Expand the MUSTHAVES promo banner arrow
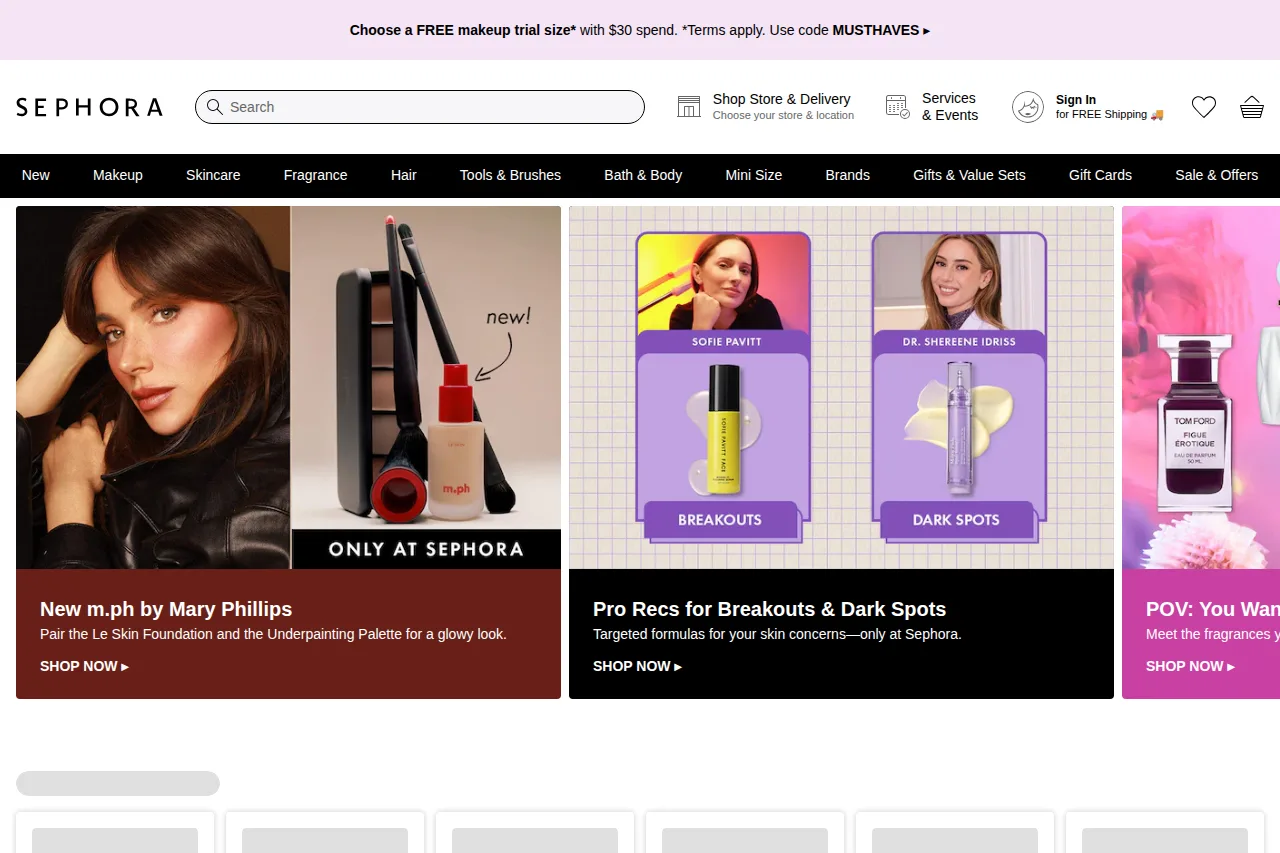Viewport: 1280px width, 853px height. tap(927, 30)
